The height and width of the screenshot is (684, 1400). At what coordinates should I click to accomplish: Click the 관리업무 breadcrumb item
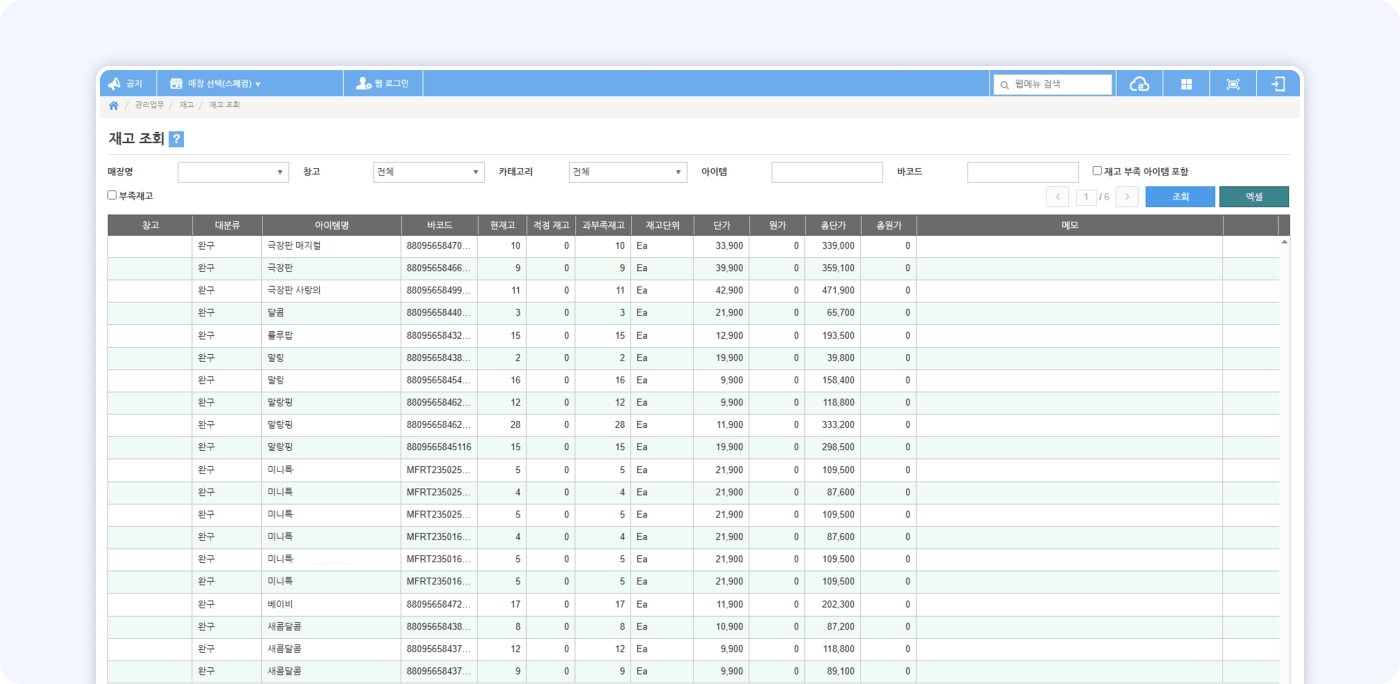[x=149, y=105]
